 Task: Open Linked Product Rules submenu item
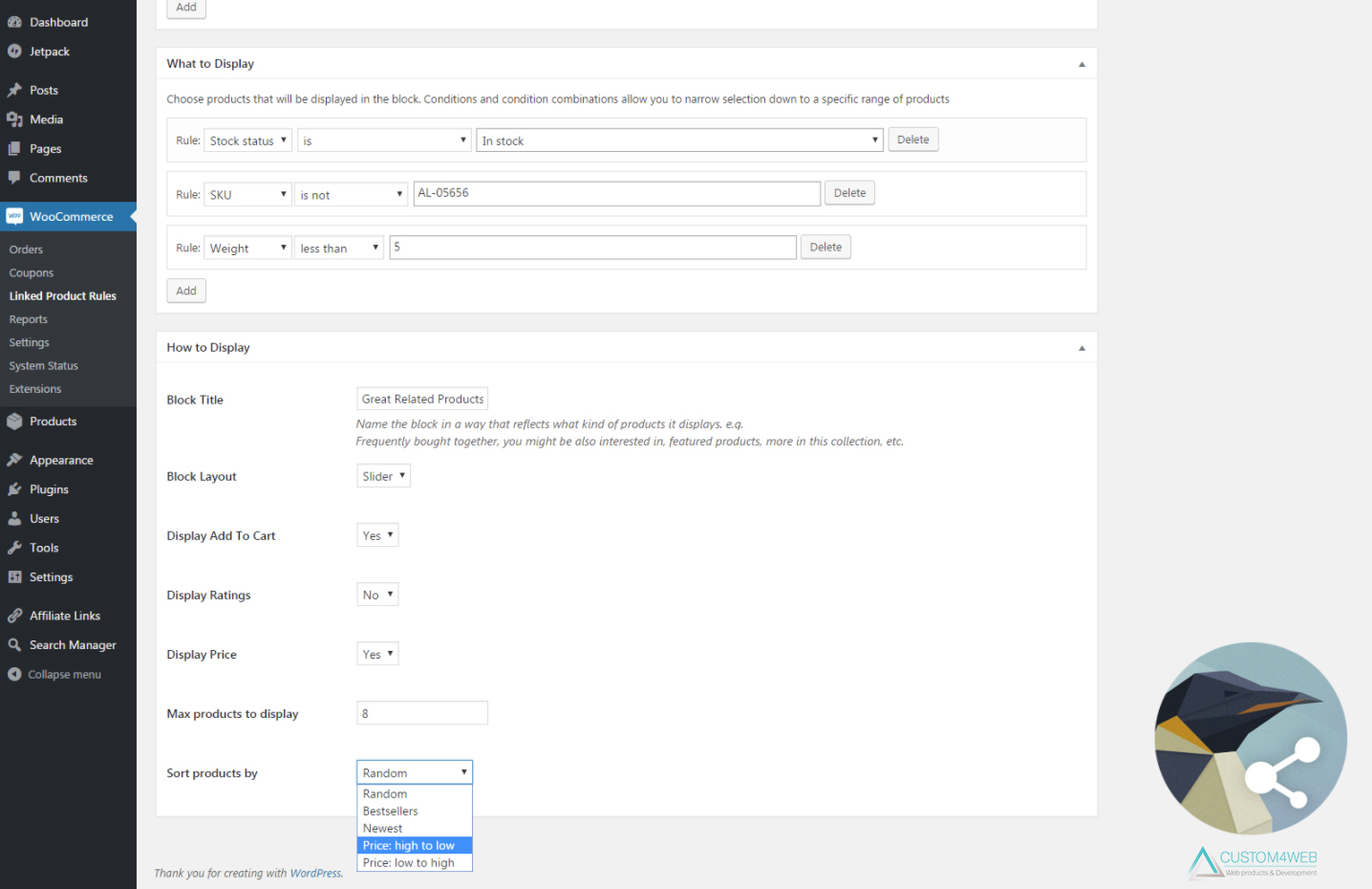click(63, 296)
